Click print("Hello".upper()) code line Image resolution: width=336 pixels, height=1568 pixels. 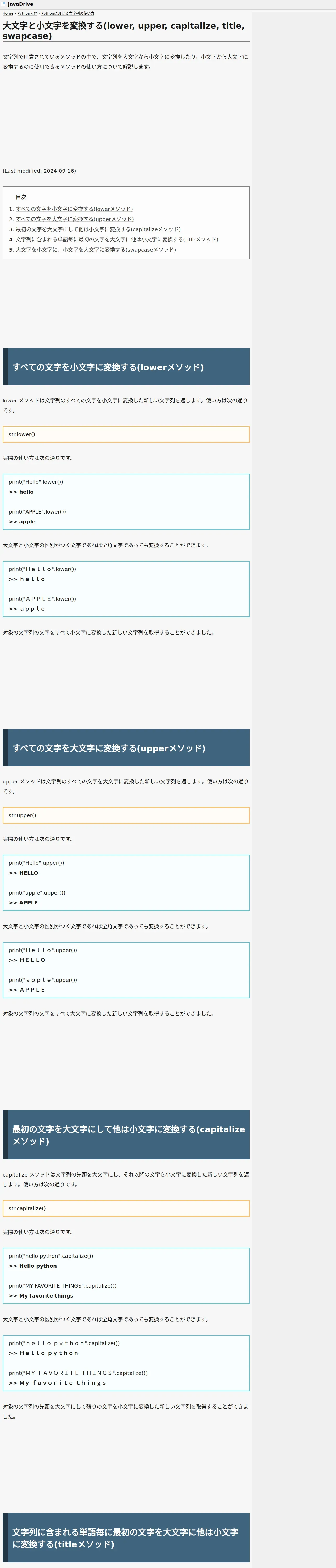point(37,863)
